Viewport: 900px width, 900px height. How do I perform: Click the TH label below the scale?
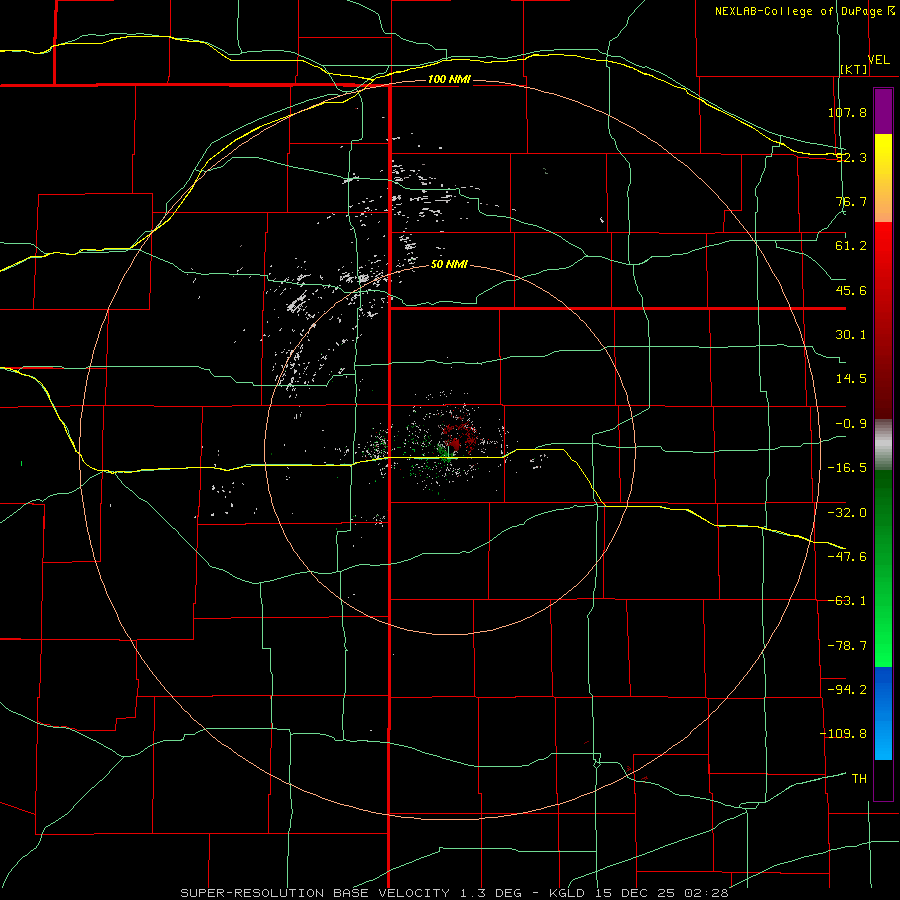point(859,778)
